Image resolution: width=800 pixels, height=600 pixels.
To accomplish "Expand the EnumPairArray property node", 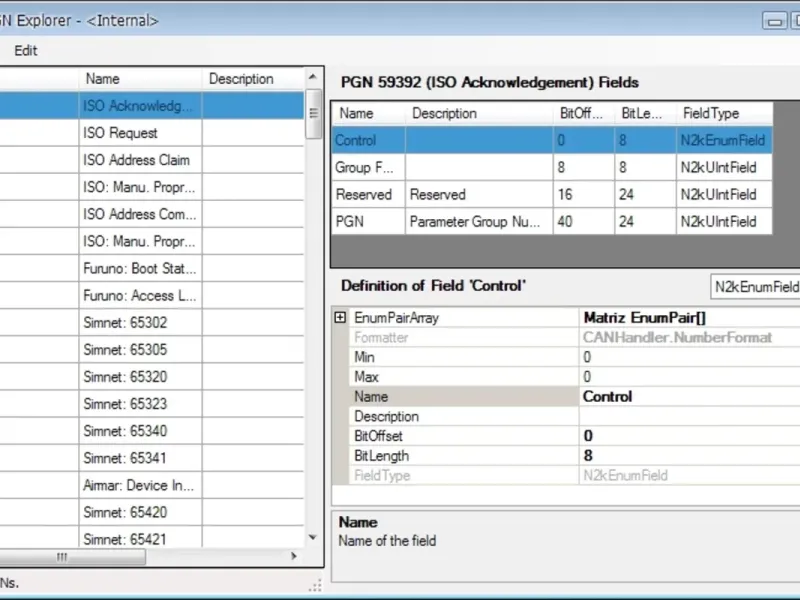I will tap(340, 317).
